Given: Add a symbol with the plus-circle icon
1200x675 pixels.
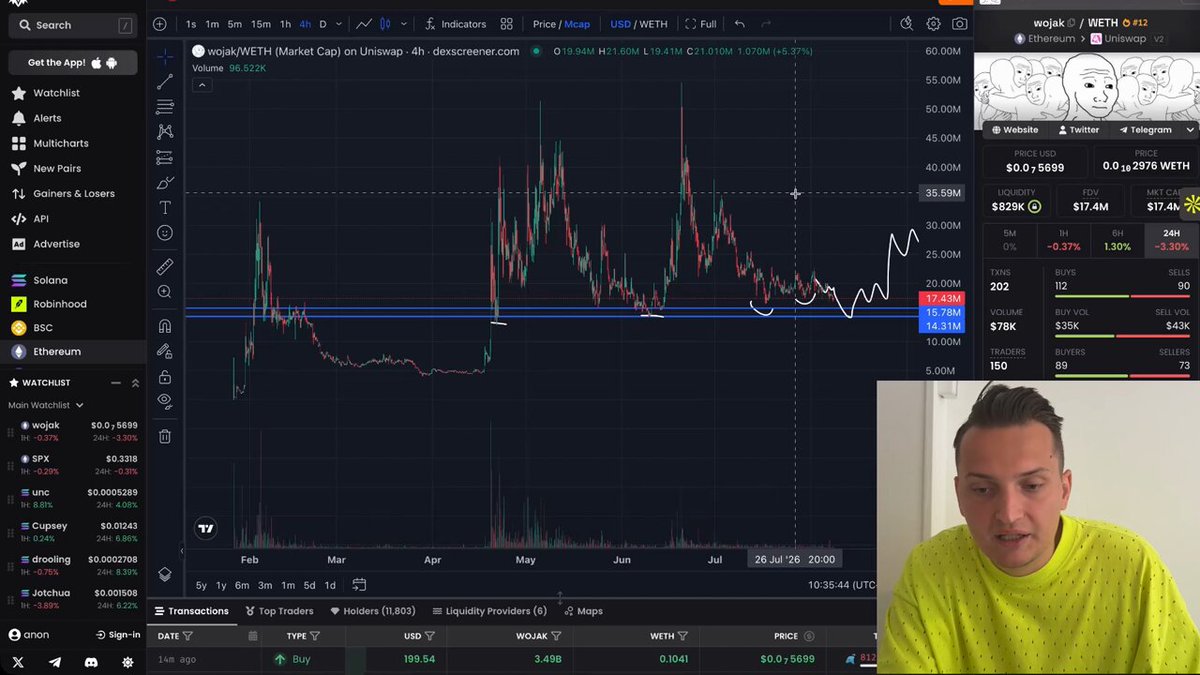Looking at the screenshot, I should click(160, 24).
